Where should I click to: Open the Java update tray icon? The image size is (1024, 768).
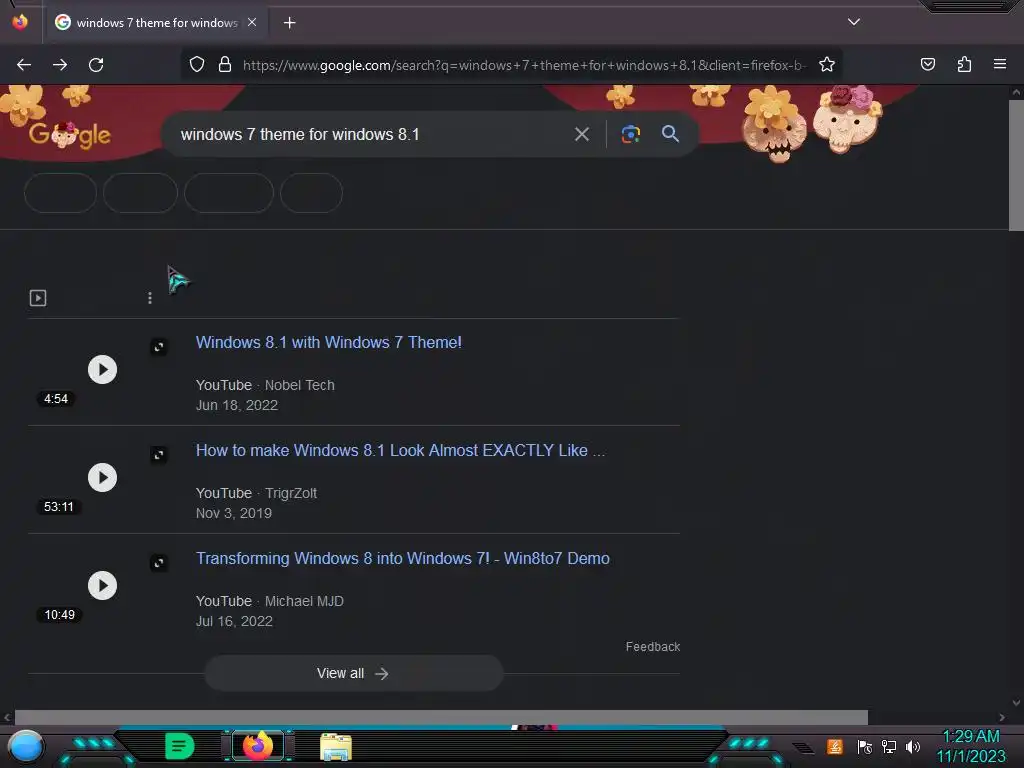(x=835, y=746)
